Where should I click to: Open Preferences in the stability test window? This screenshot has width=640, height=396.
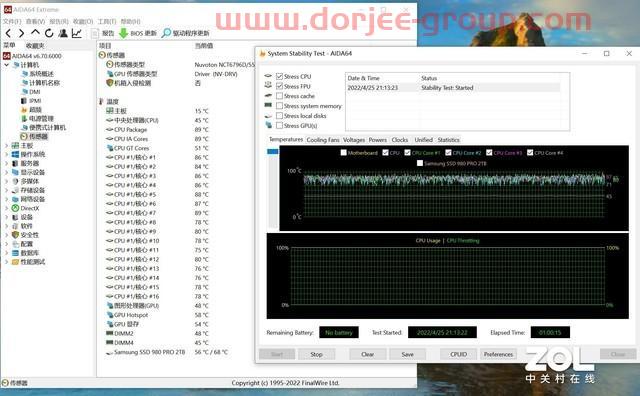point(498,354)
